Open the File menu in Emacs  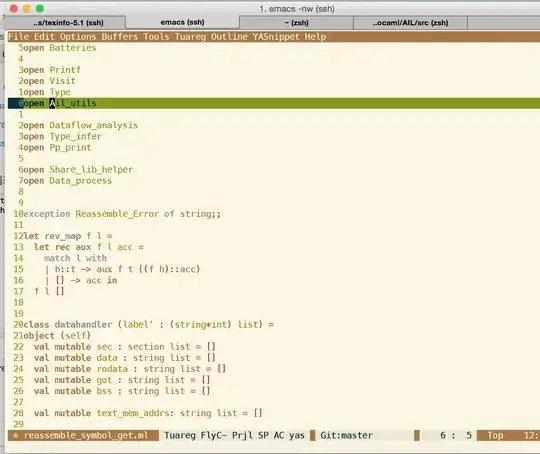(18, 37)
